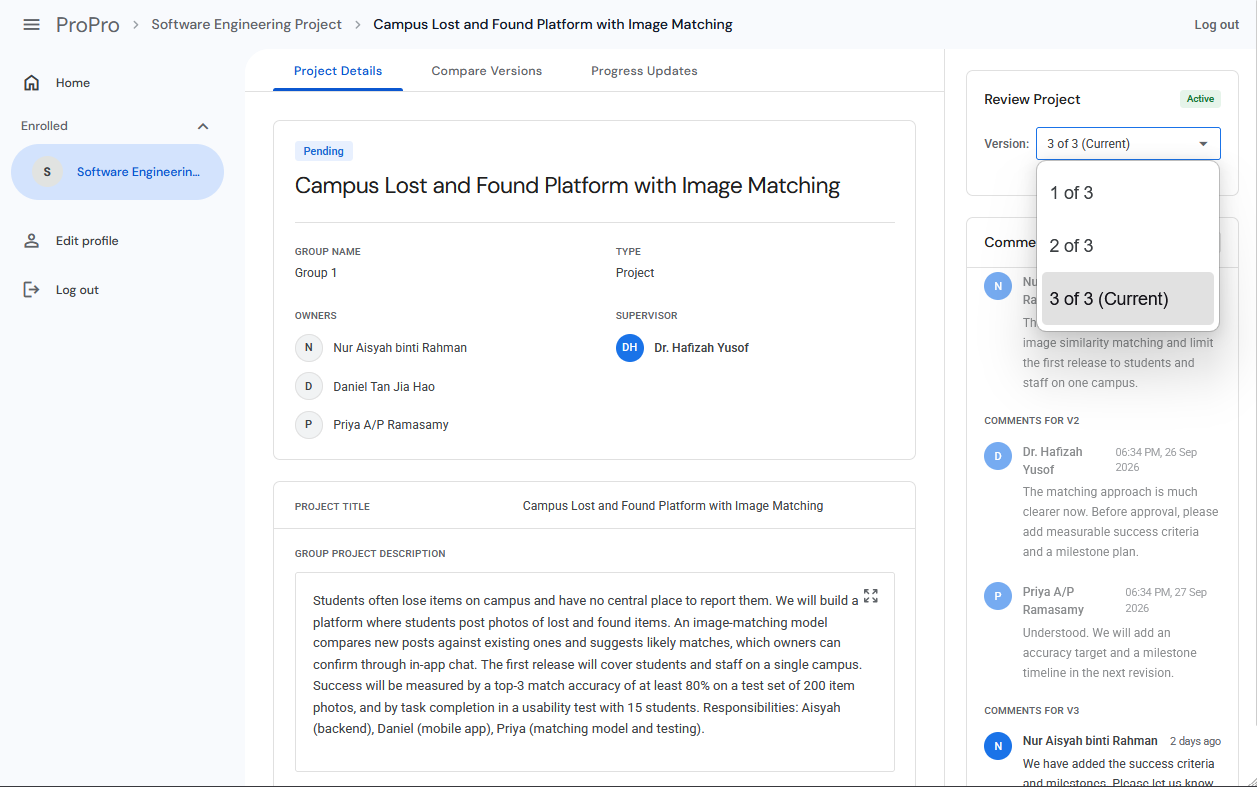Click the top-right Log out link
The width and height of the screenshot is (1257, 787).
1216,25
